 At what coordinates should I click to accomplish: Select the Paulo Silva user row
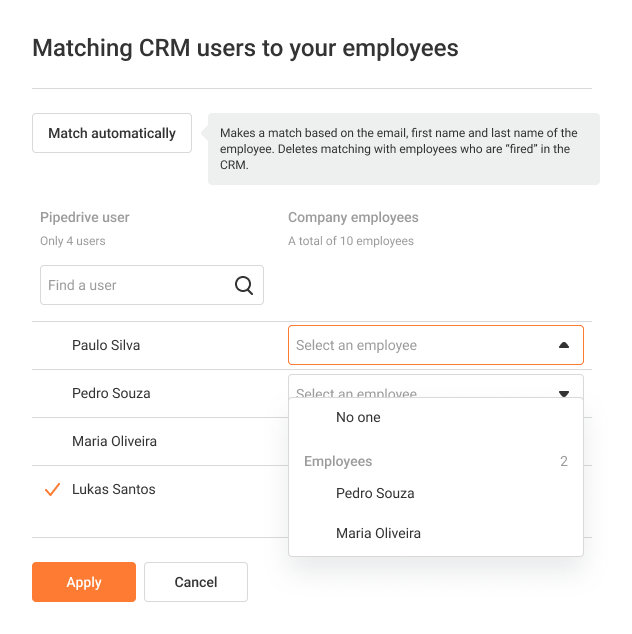coord(160,345)
